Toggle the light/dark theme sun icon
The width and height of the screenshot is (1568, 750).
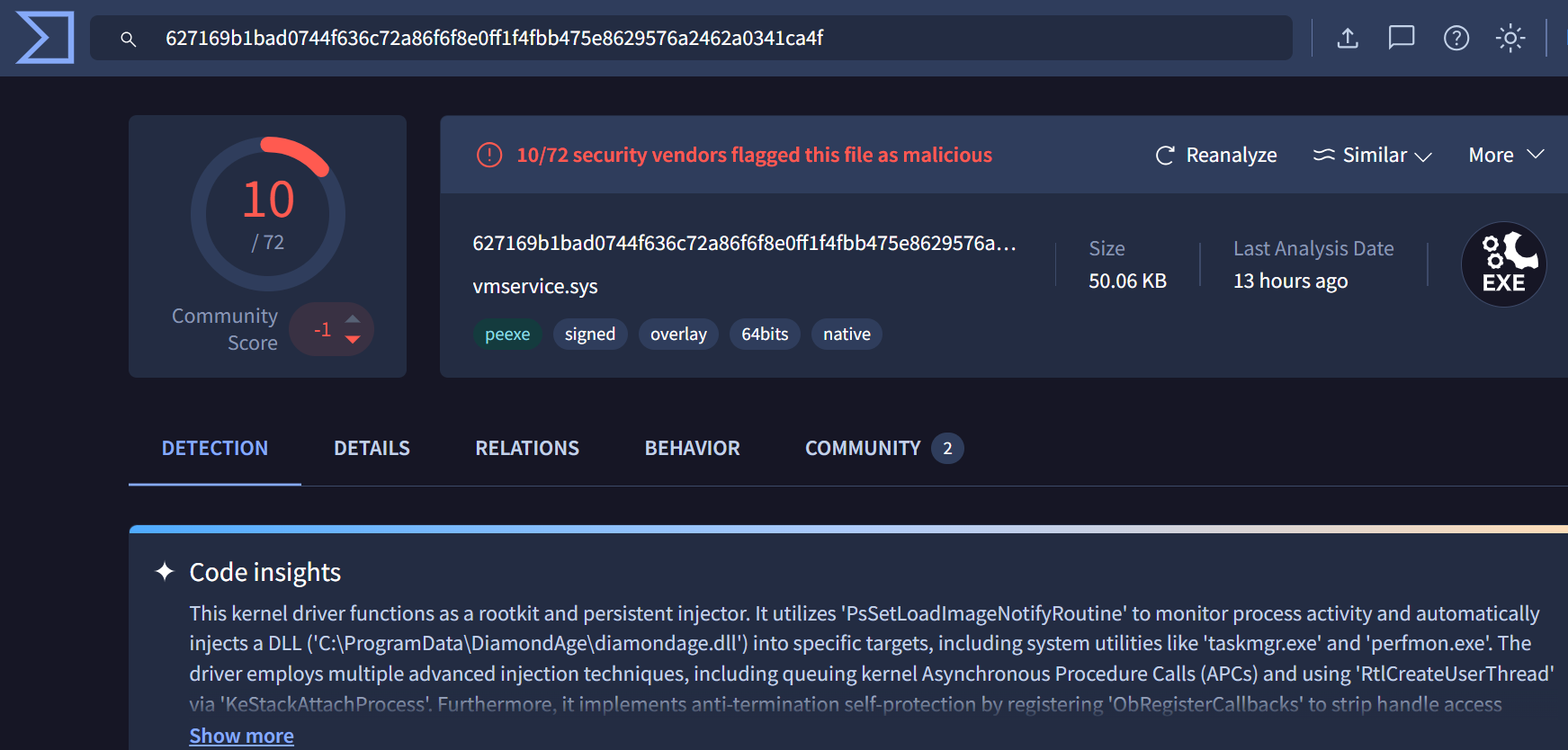tap(1510, 38)
